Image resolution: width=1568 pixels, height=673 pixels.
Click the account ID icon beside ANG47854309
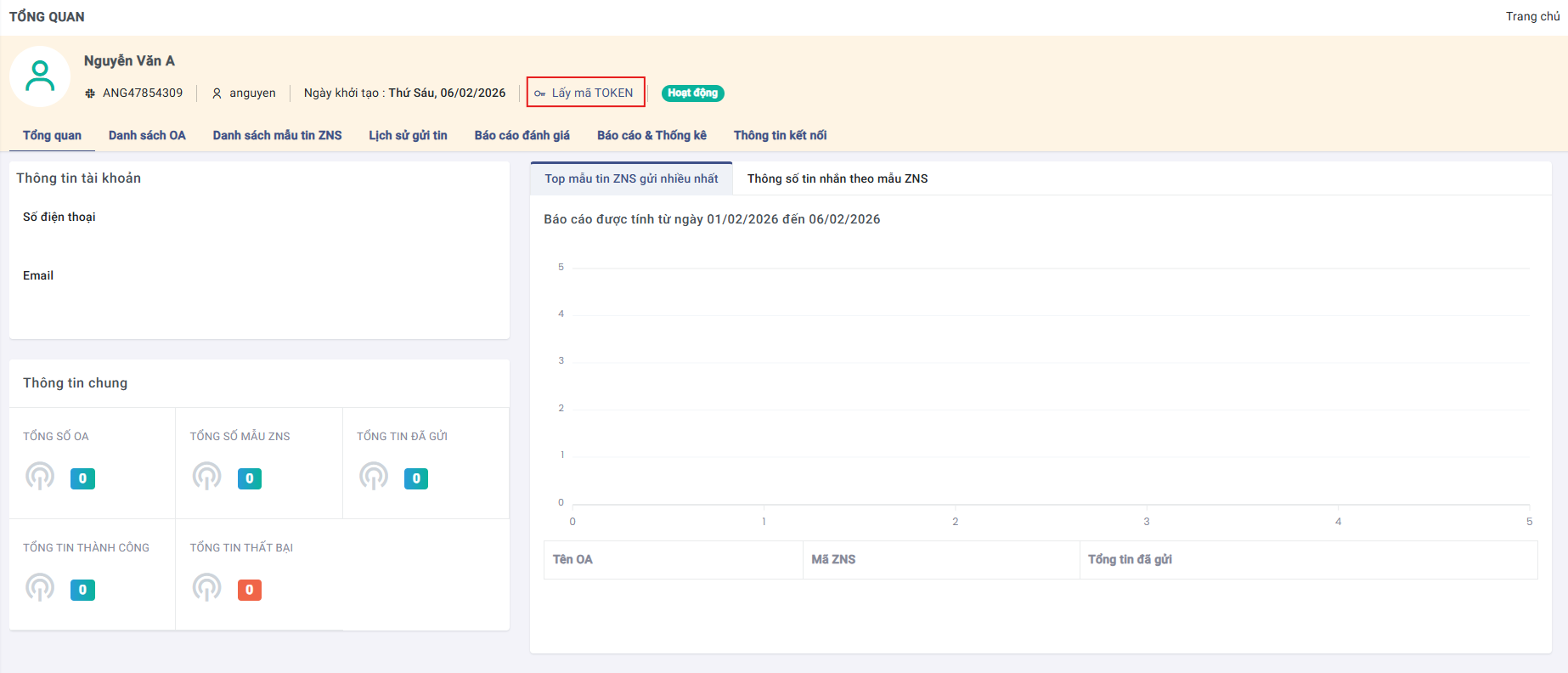[x=90, y=93]
